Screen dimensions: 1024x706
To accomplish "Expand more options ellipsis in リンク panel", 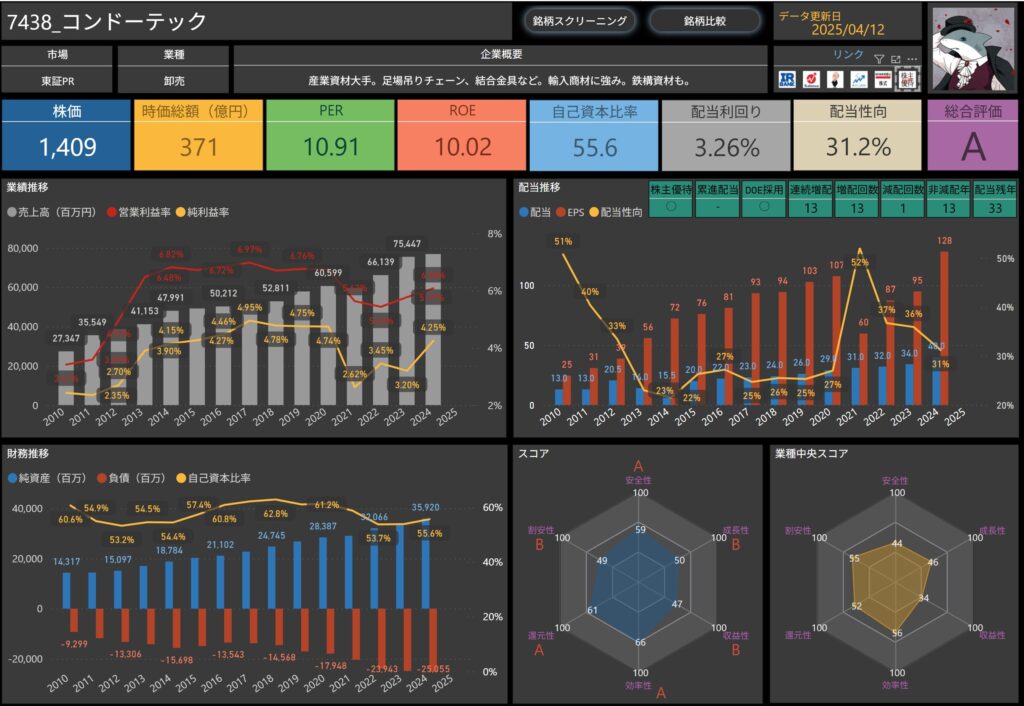I will point(911,59).
